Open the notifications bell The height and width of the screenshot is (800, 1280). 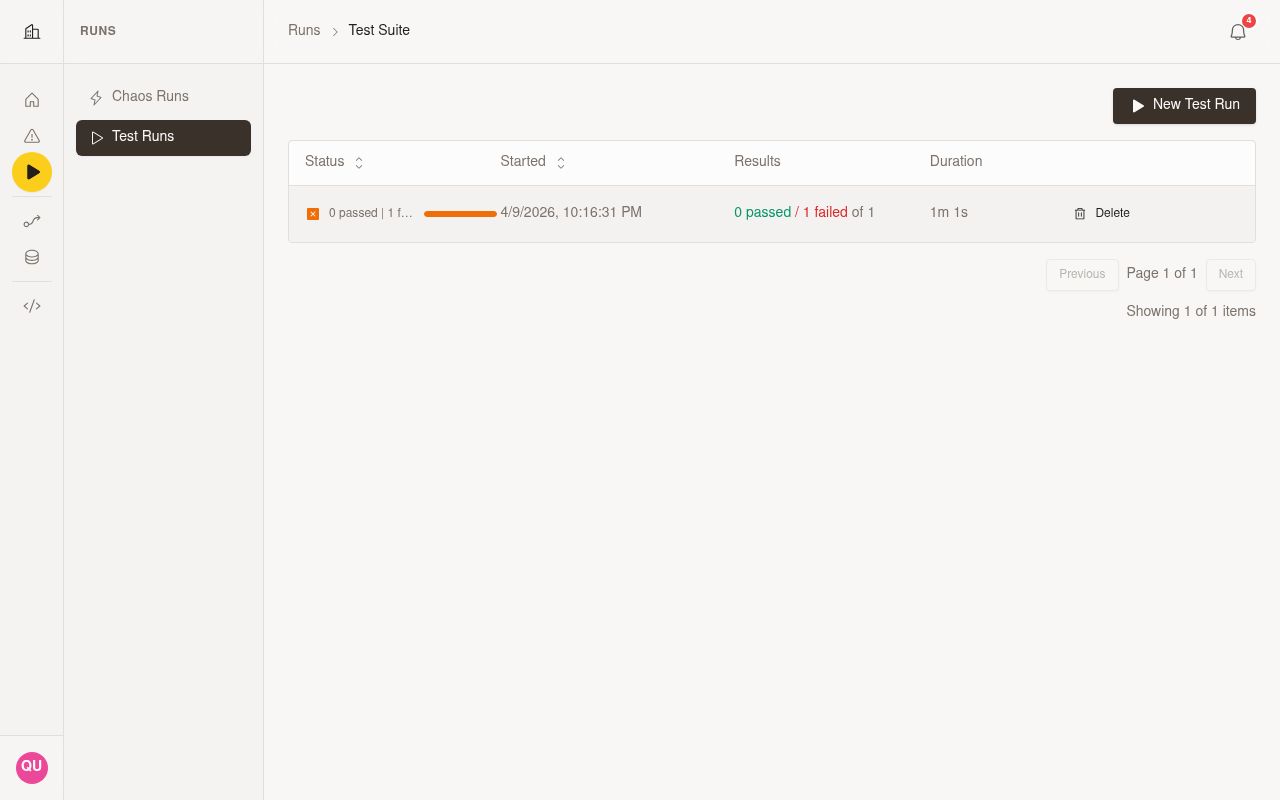(x=1238, y=32)
